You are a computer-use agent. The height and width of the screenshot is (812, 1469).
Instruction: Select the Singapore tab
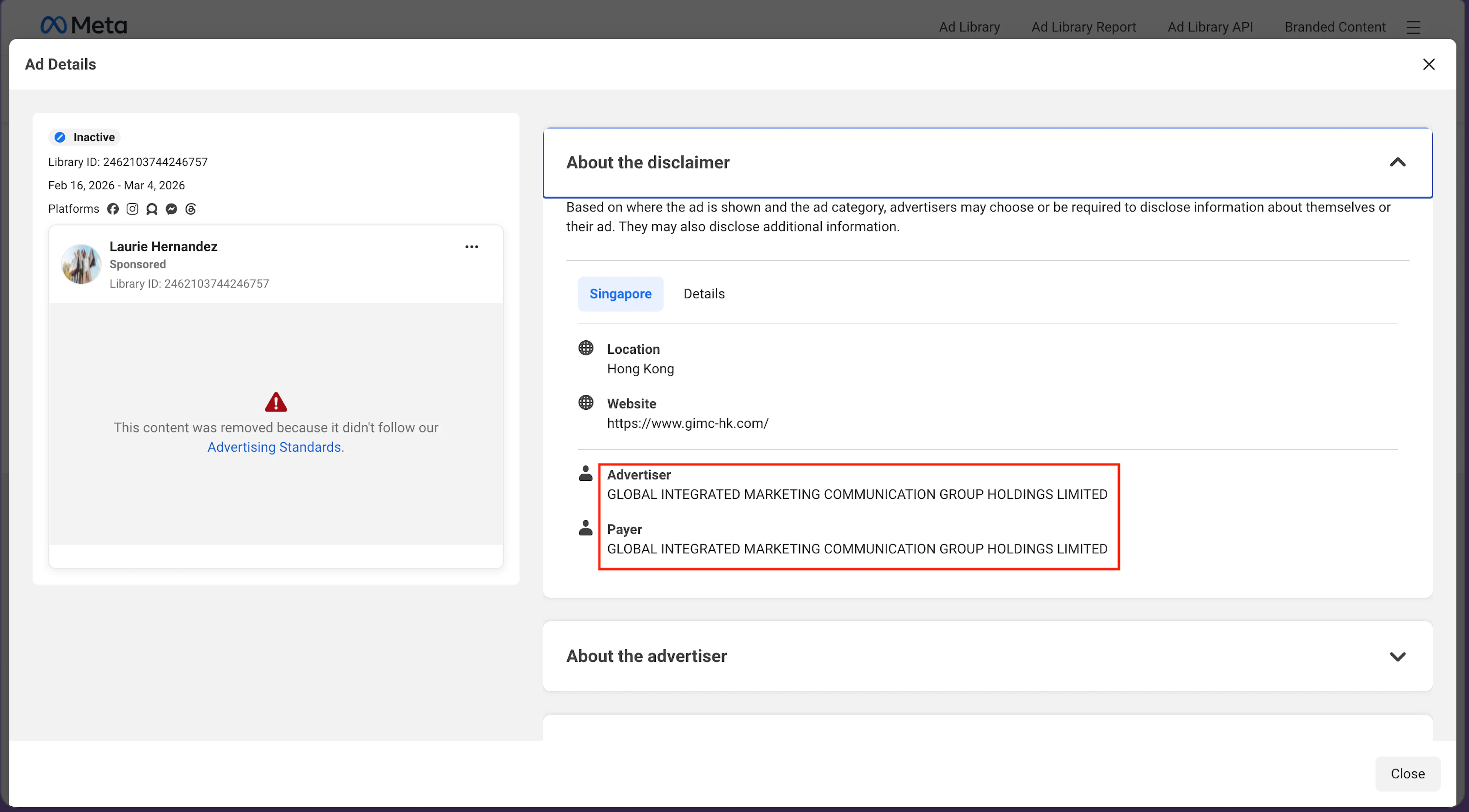[x=620, y=294]
